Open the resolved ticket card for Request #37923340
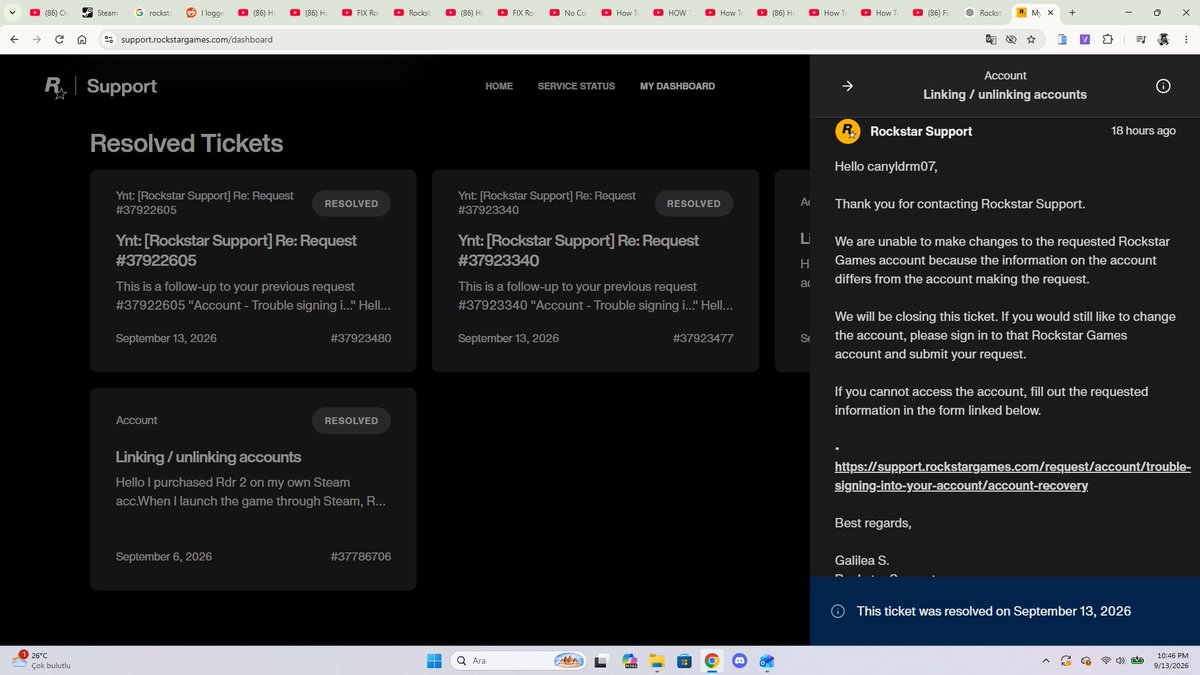Image resolution: width=1200 pixels, height=675 pixels. (x=595, y=271)
